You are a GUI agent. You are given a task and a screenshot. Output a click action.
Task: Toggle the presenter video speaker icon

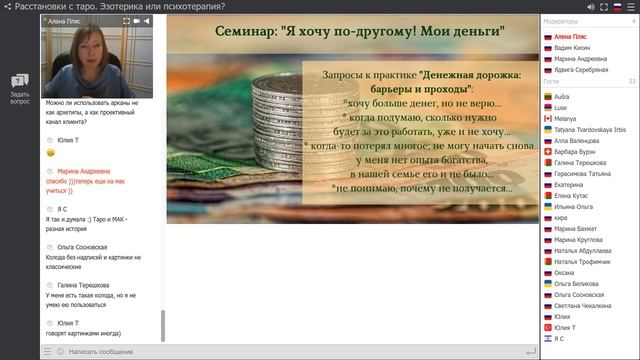pyautogui.click(x=147, y=21)
